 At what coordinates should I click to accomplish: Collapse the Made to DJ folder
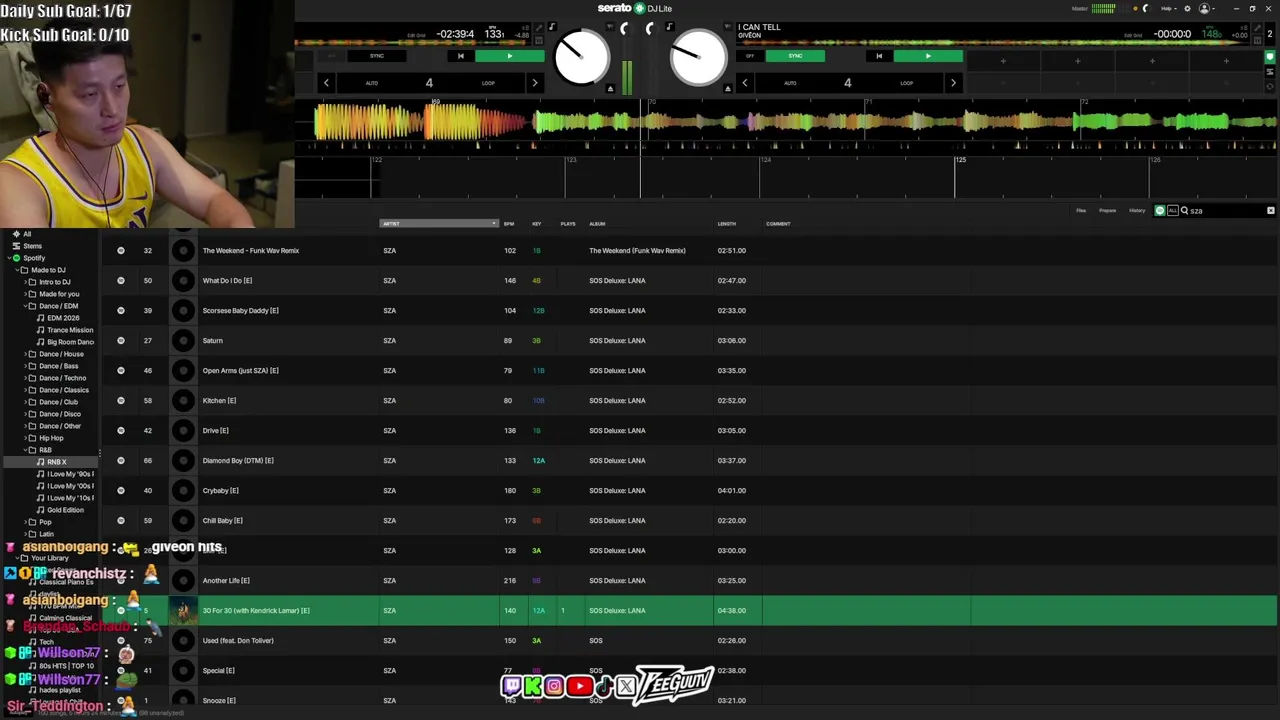[15, 270]
